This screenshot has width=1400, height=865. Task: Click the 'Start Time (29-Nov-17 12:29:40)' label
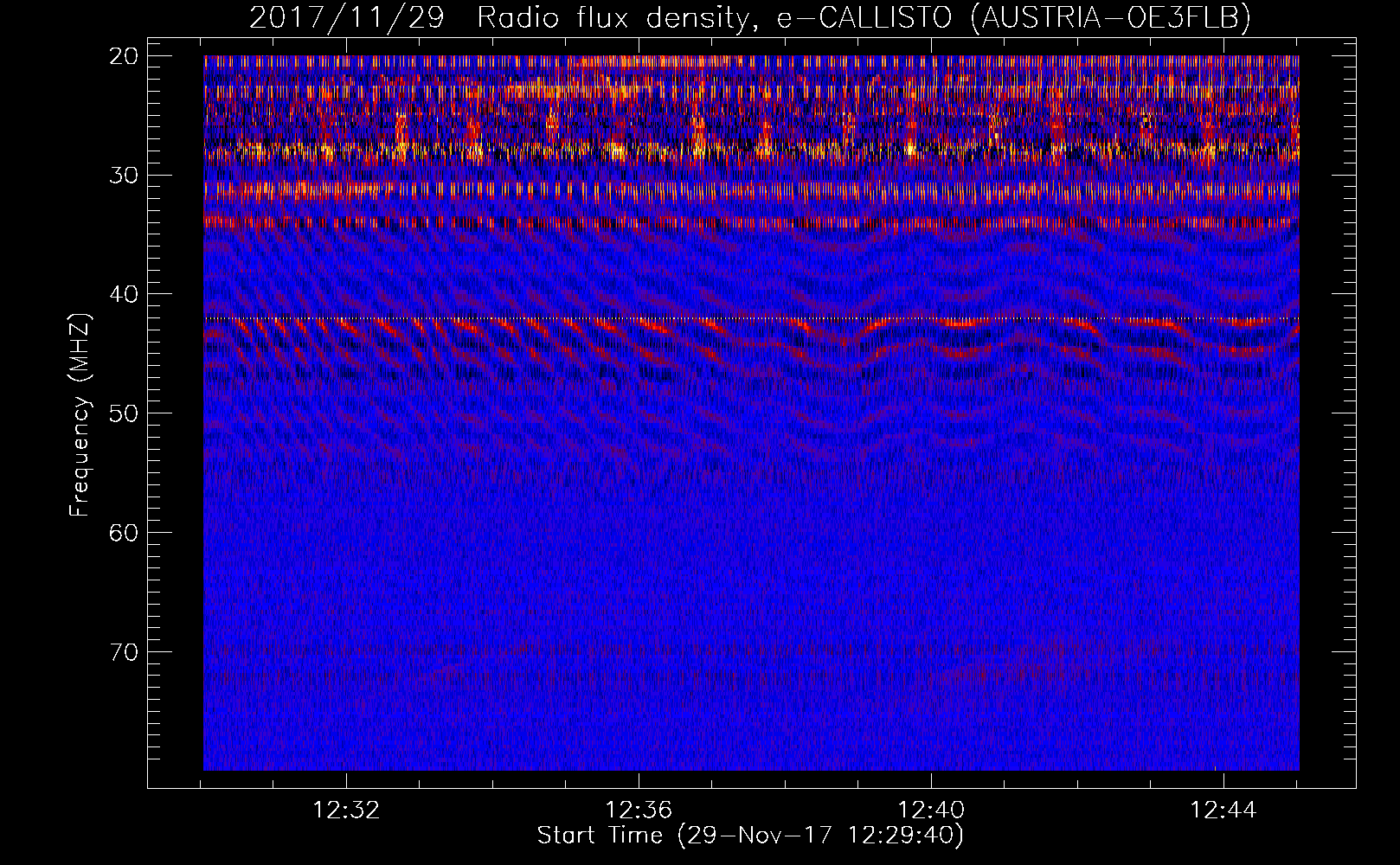click(750, 836)
